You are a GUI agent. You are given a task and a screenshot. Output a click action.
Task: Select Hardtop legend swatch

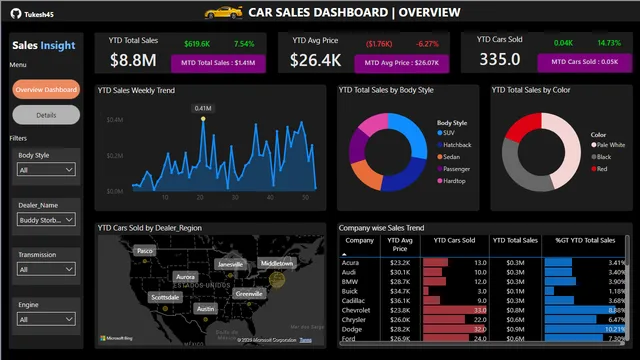(440, 181)
